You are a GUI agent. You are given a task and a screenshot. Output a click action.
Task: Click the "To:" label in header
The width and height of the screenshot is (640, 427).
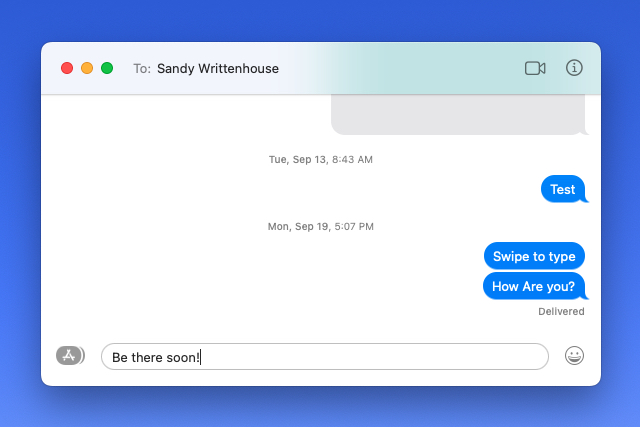(x=142, y=69)
